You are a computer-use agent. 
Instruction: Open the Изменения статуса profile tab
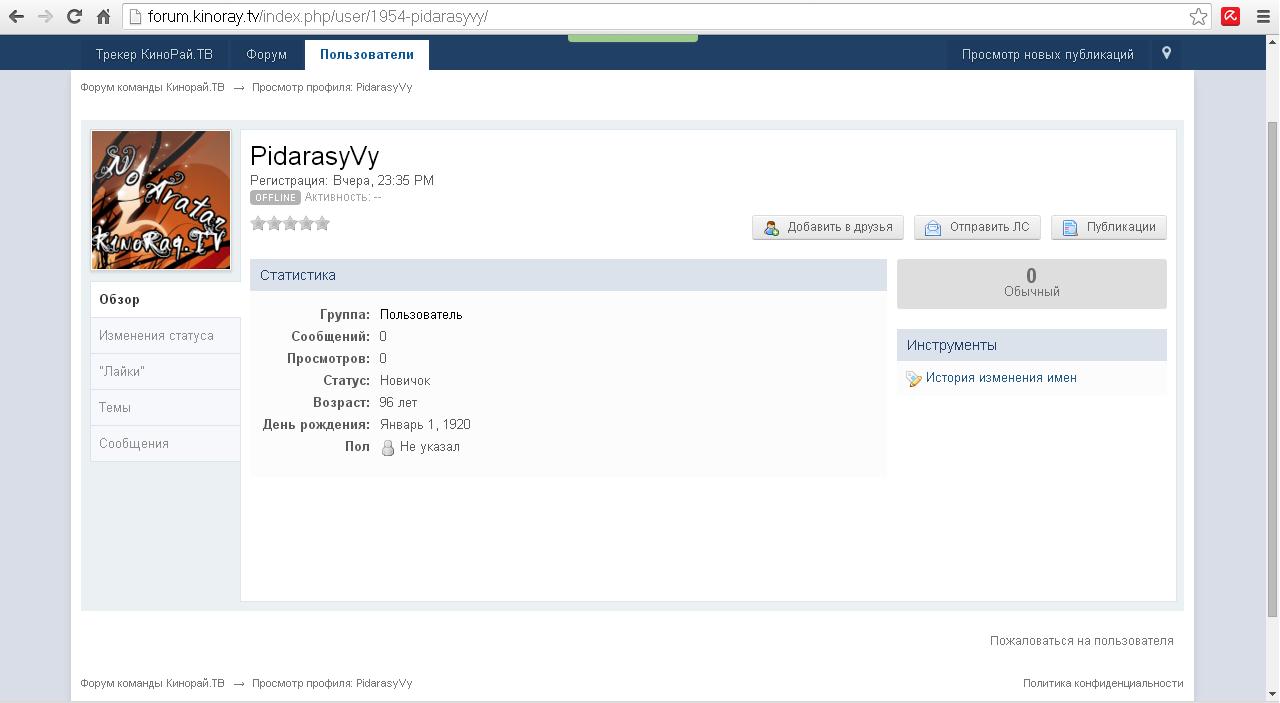pyautogui.click(x=165, y=336)
